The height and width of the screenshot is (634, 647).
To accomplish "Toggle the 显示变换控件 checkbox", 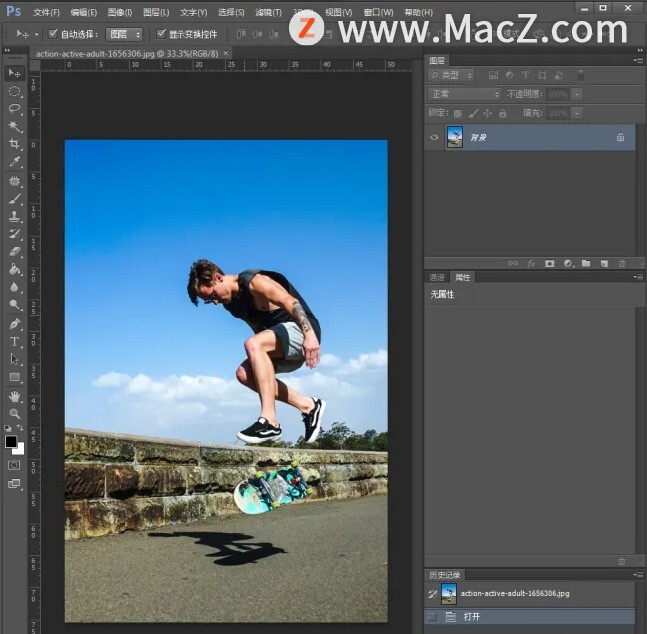I will click(x=160, y=34).
